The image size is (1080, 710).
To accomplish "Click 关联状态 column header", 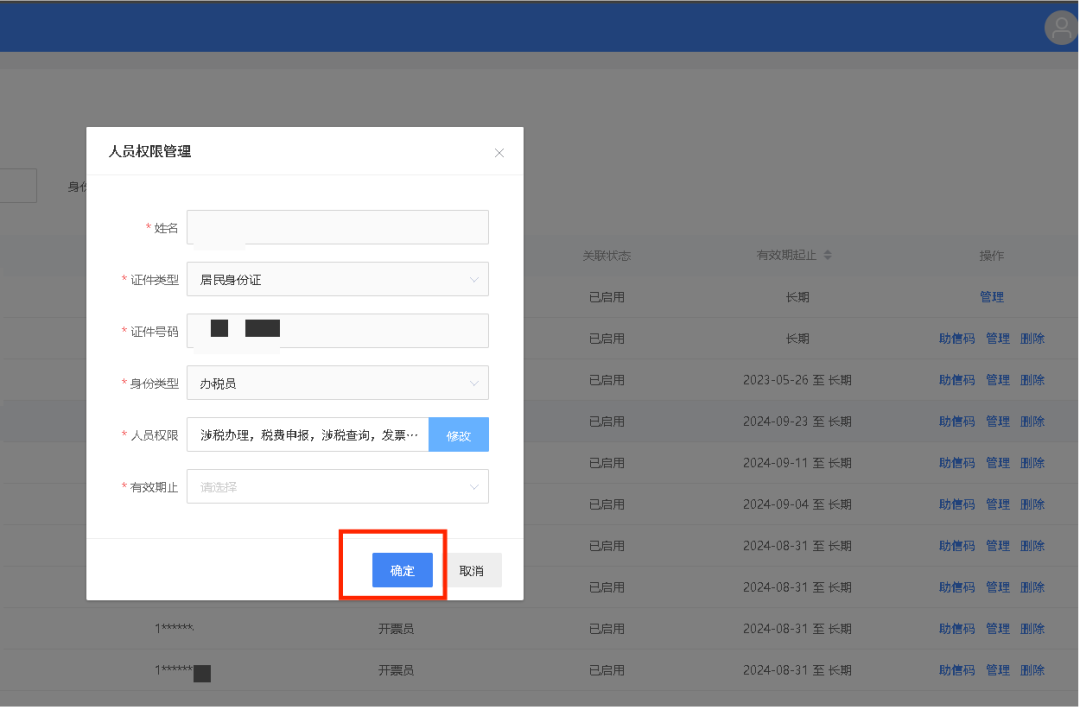I will tap(607, 256).
